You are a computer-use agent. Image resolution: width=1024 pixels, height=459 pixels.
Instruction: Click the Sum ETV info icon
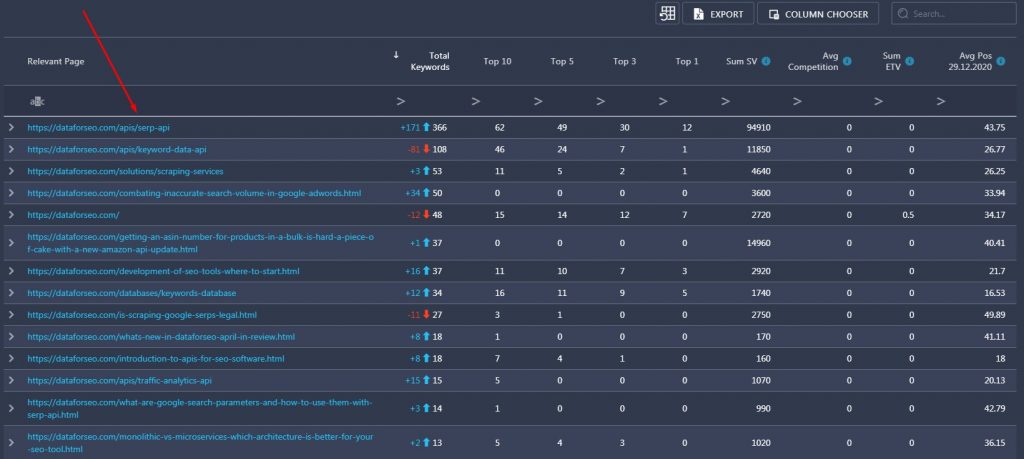(x=909, y=61)
